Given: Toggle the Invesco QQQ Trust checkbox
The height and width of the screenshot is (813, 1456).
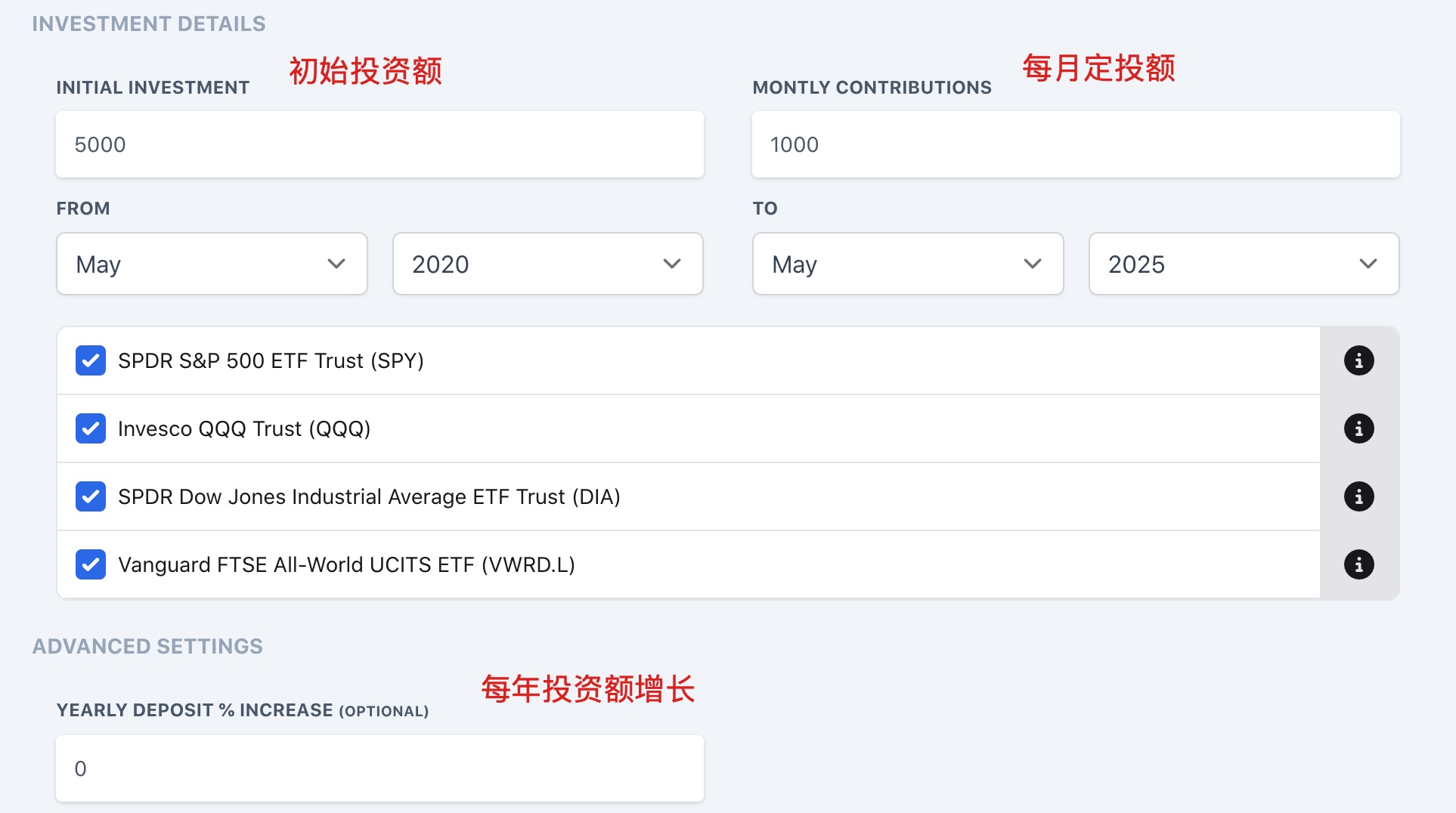Looking at the screenshot, I should (91, 428).
